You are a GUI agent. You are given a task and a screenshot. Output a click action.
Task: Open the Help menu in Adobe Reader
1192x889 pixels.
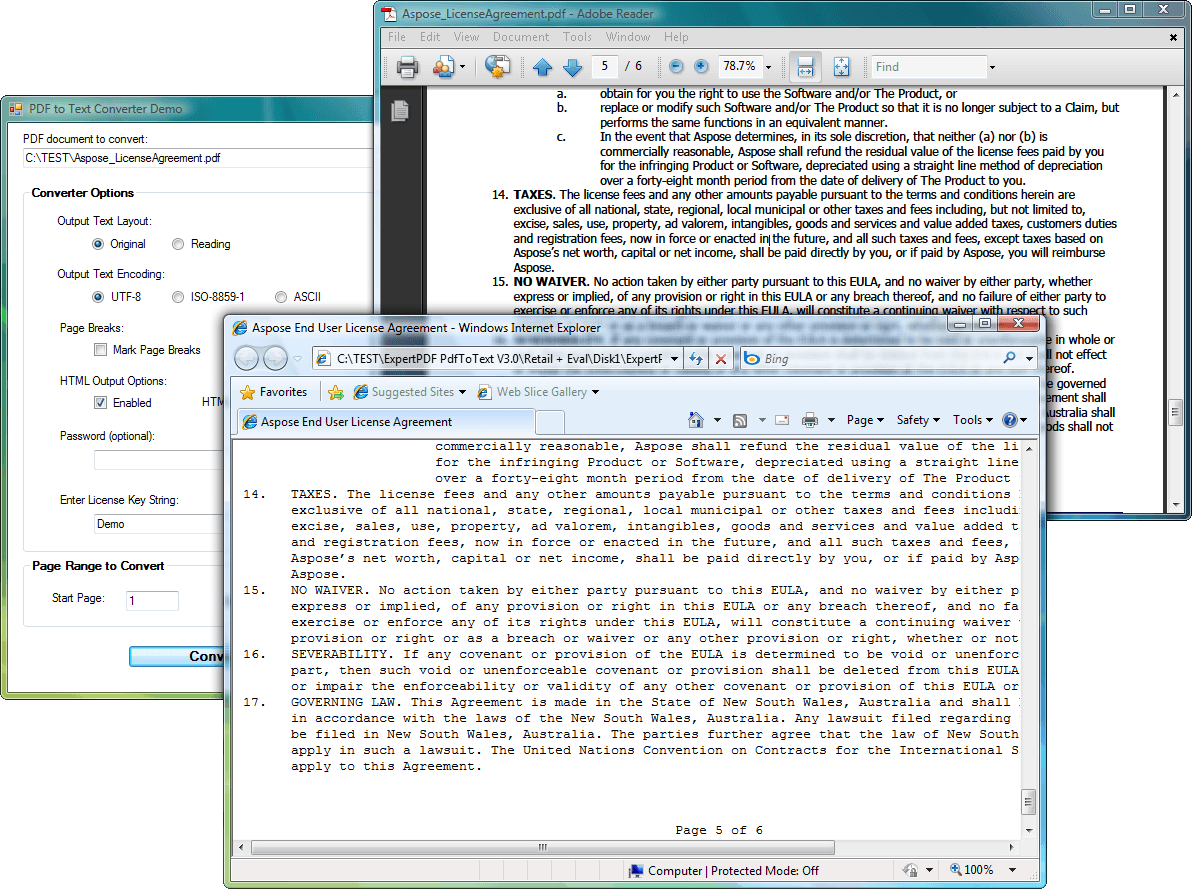676,37
